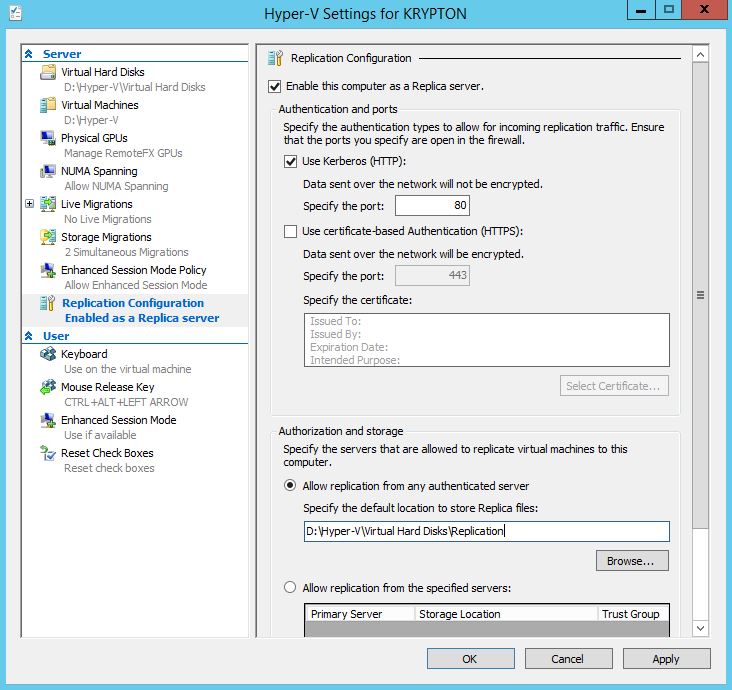Click the Mouse Release Key icon
732x690 pixels.
click(x=48, y=387)
